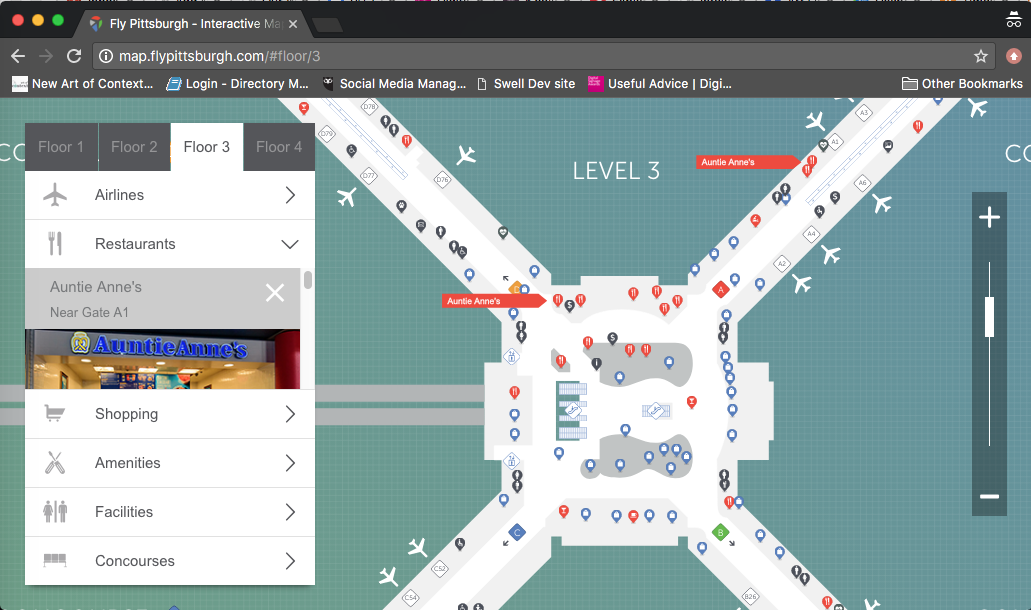Switch to the Floor 1 tab

click(61, 147)
